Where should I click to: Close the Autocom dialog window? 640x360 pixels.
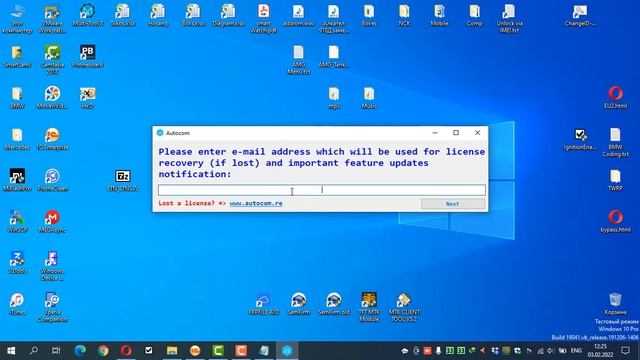pyautogui.click(x=477, y=133)
